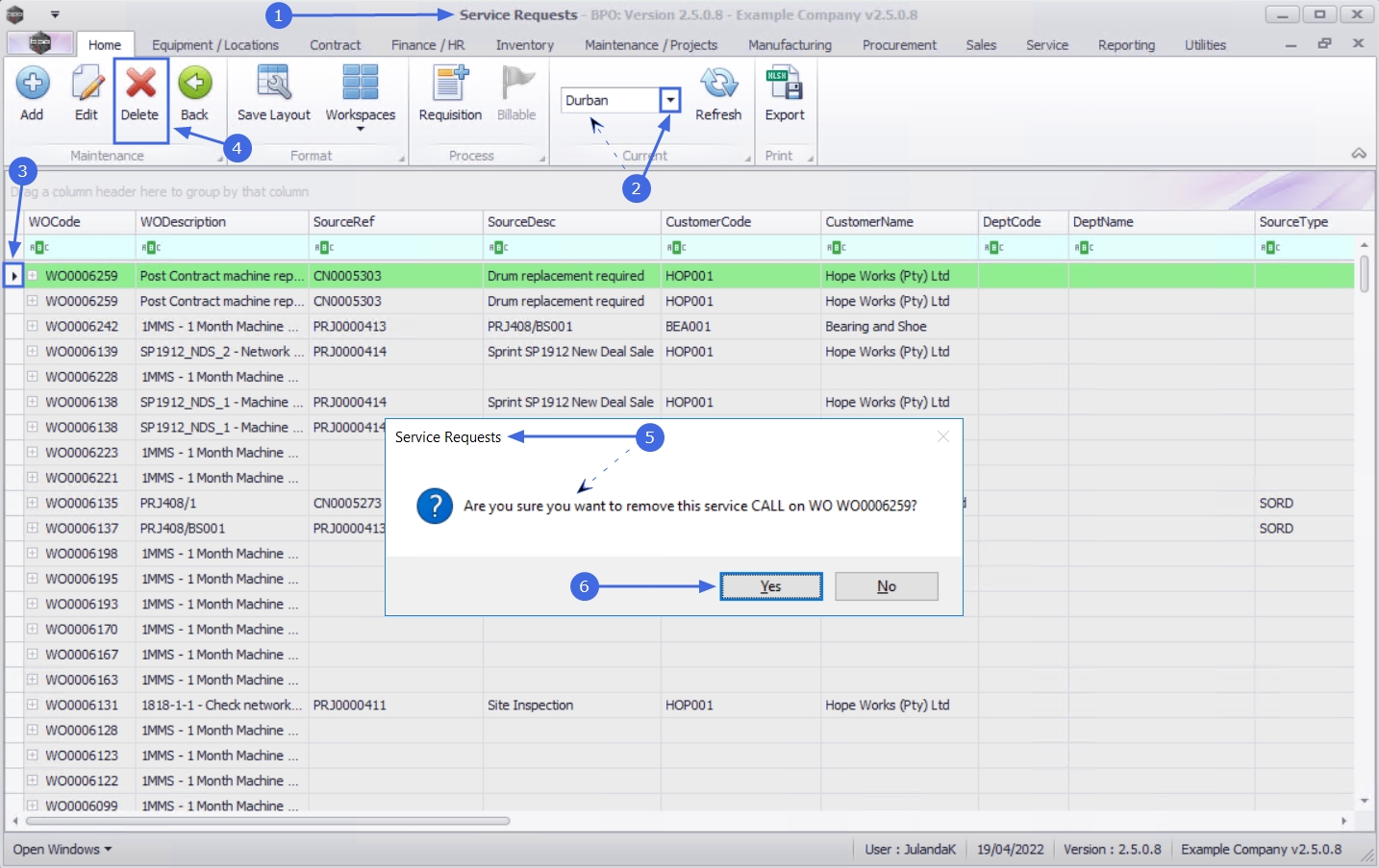Sort by the WOCode column header

click(80, 222)
